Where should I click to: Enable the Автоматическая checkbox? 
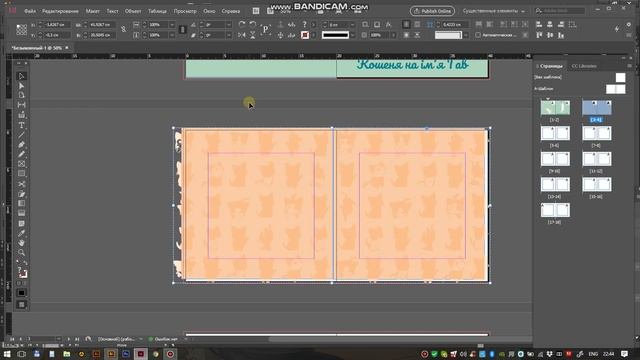(478, 36)
